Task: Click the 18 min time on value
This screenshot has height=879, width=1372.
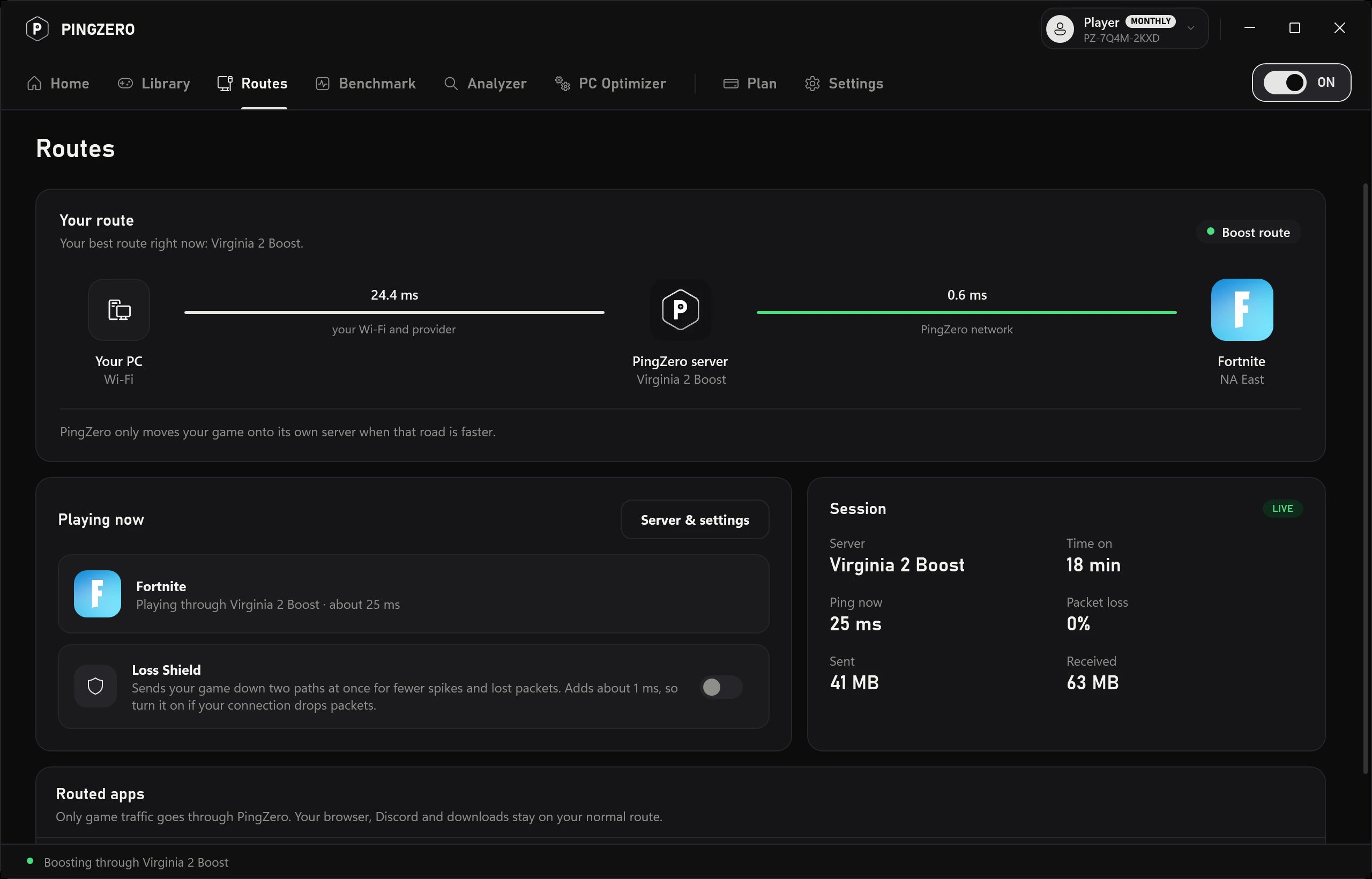Action: click(1093, 564)
